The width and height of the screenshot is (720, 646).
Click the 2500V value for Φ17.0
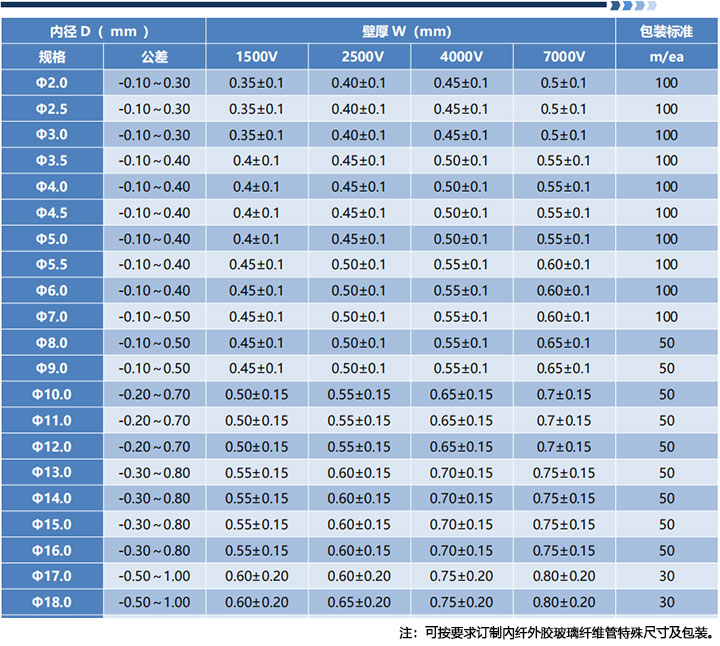click(x=359, y=576)
